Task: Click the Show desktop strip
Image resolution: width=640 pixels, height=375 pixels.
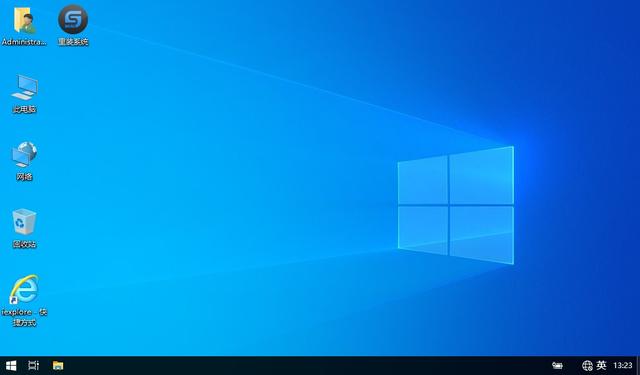Action: (638, 366)
